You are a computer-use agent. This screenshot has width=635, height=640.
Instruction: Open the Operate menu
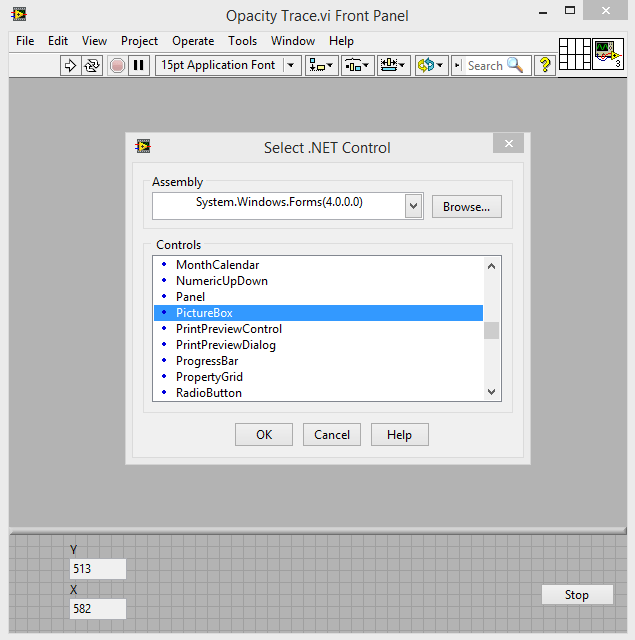(x=193, y=41)
